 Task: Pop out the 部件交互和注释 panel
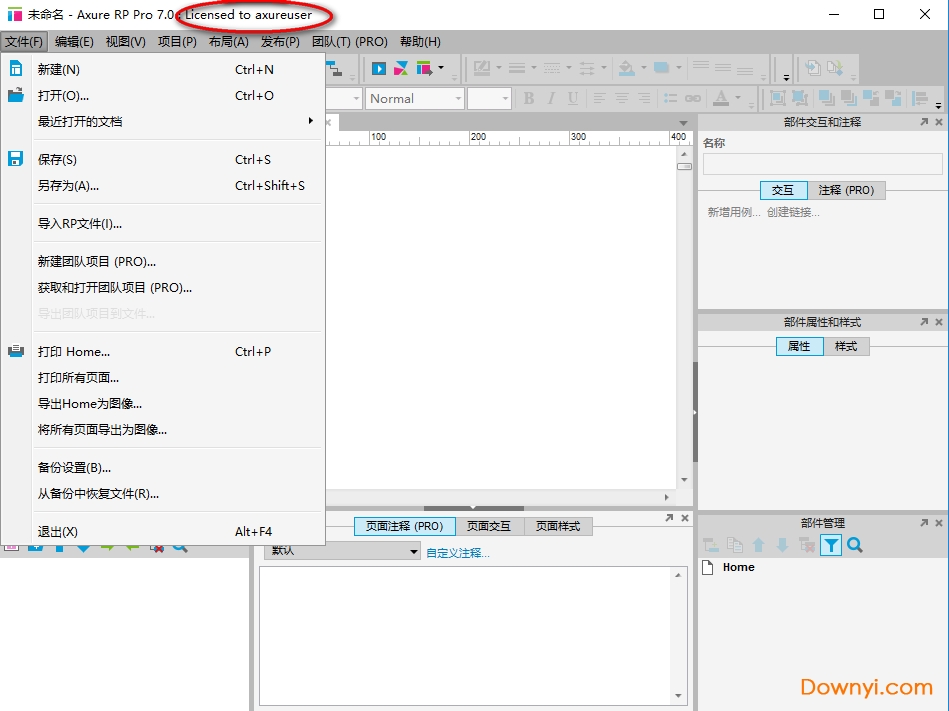click(x=924, y=122)
